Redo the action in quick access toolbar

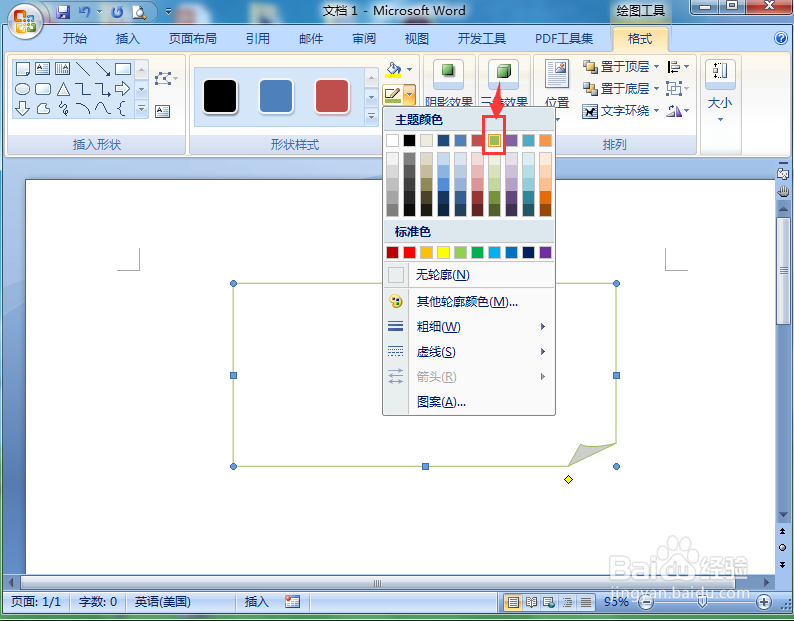pos(117,12)
